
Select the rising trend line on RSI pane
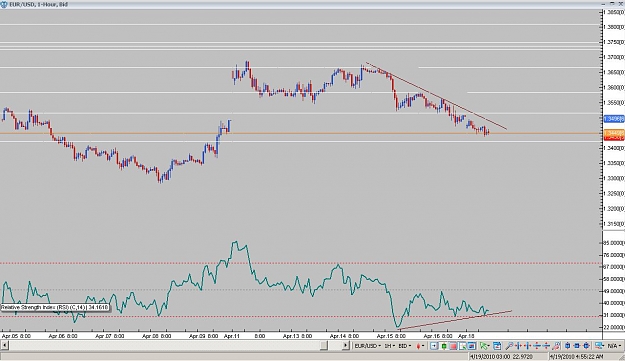[455, 320]
